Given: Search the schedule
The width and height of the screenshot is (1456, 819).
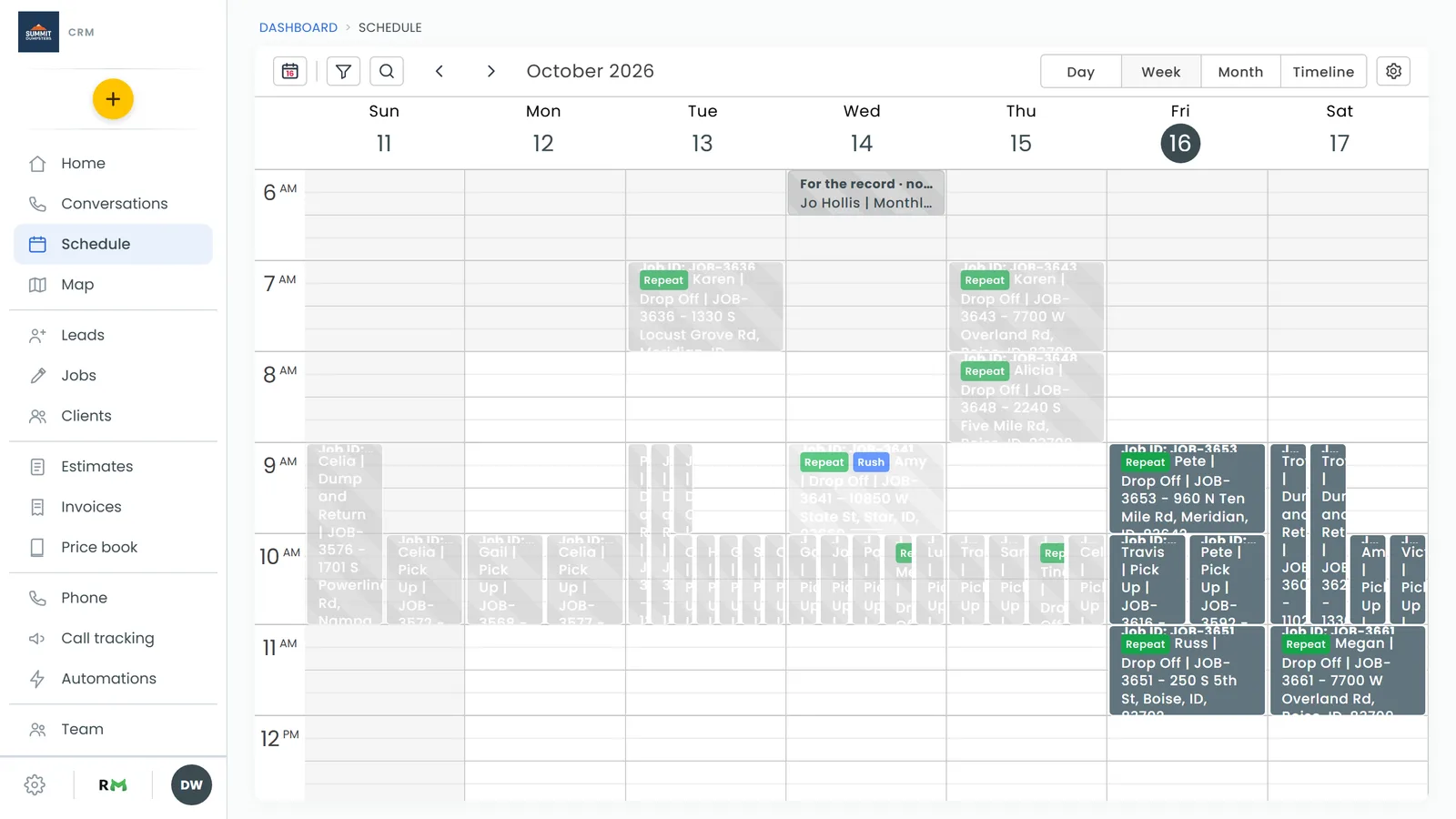Looking at the screenshot, I should [x=387, y=71].
